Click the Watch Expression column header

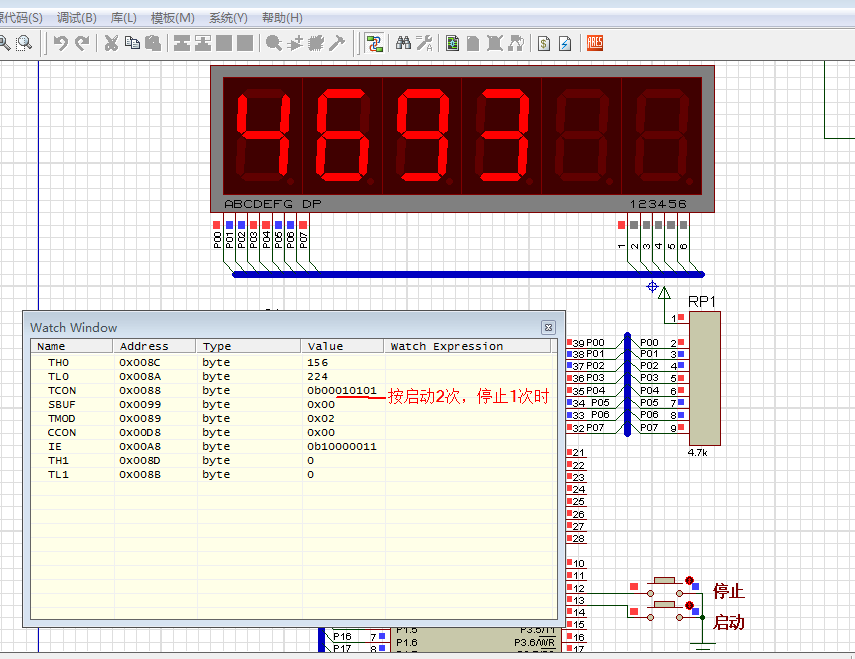point(467,346)
